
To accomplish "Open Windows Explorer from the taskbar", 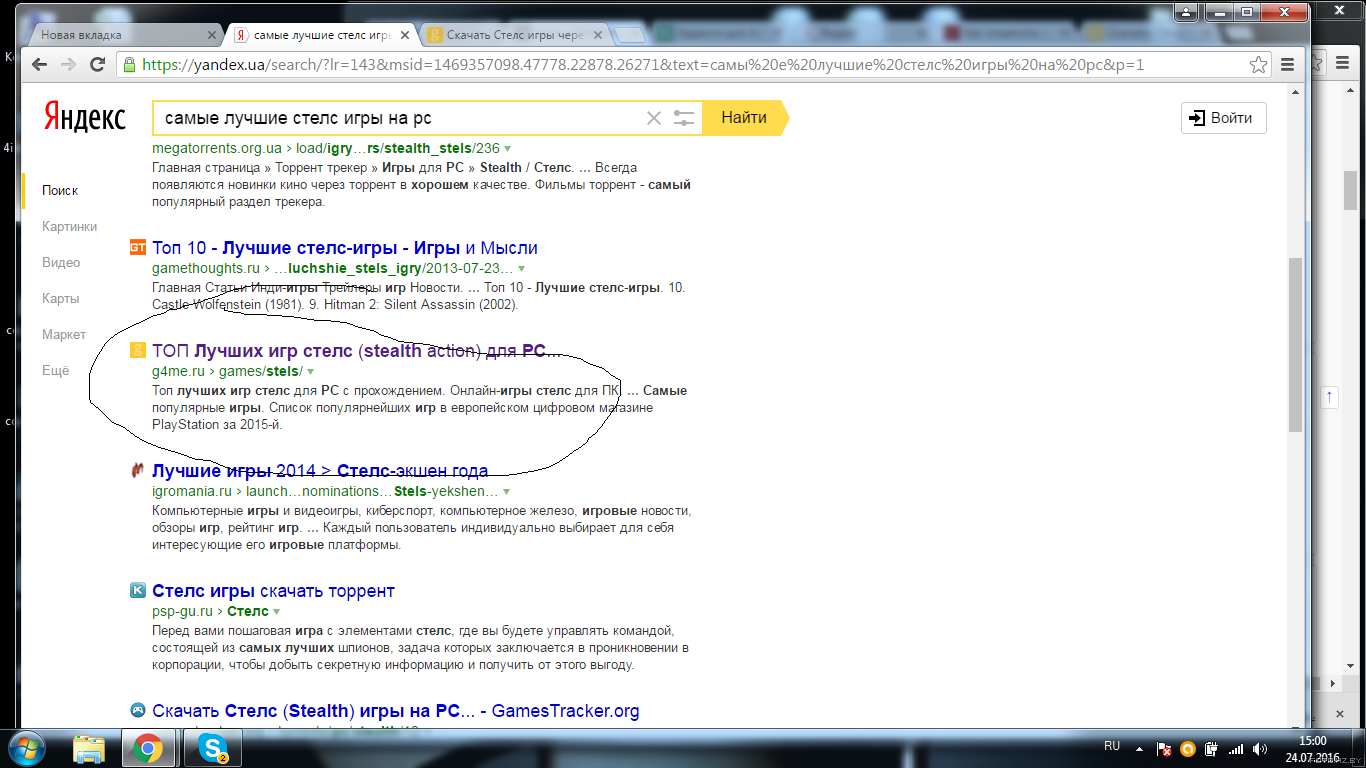I will [88, 748].
